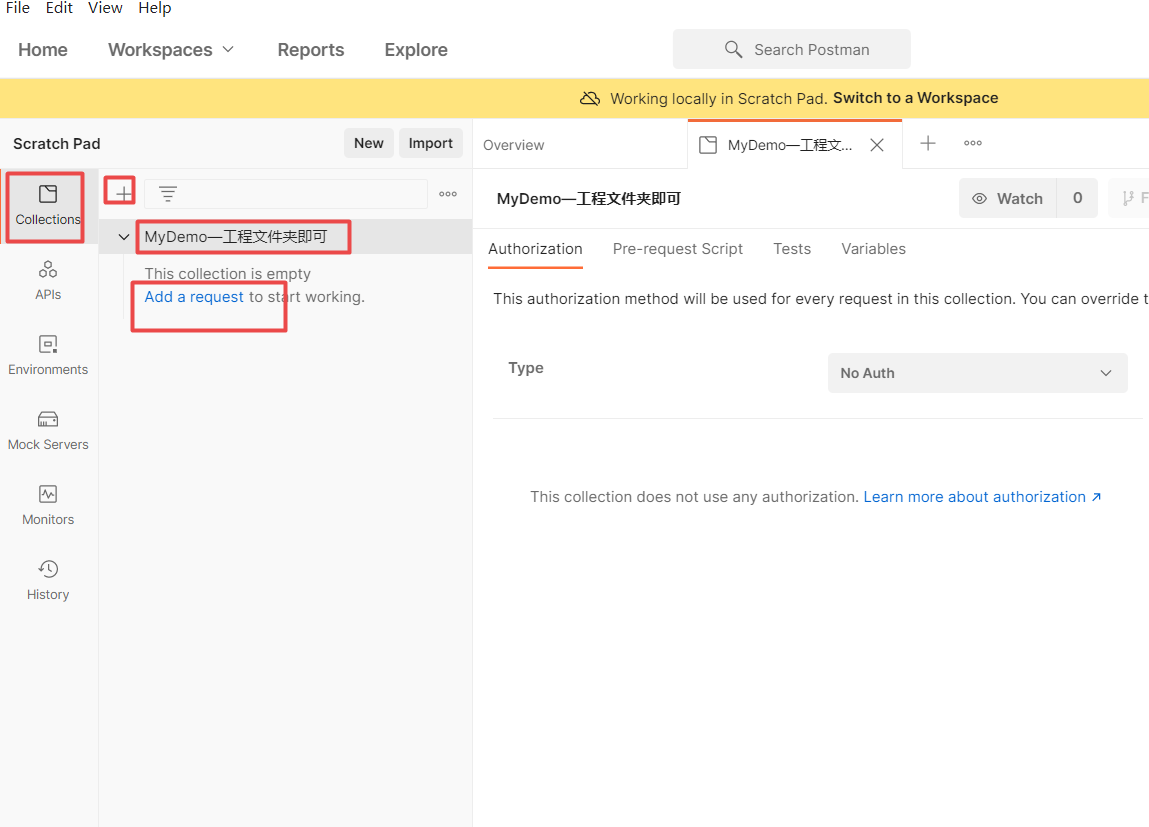Open the Monitors sidebar section
1149x827 pixels.
[48, 505]
